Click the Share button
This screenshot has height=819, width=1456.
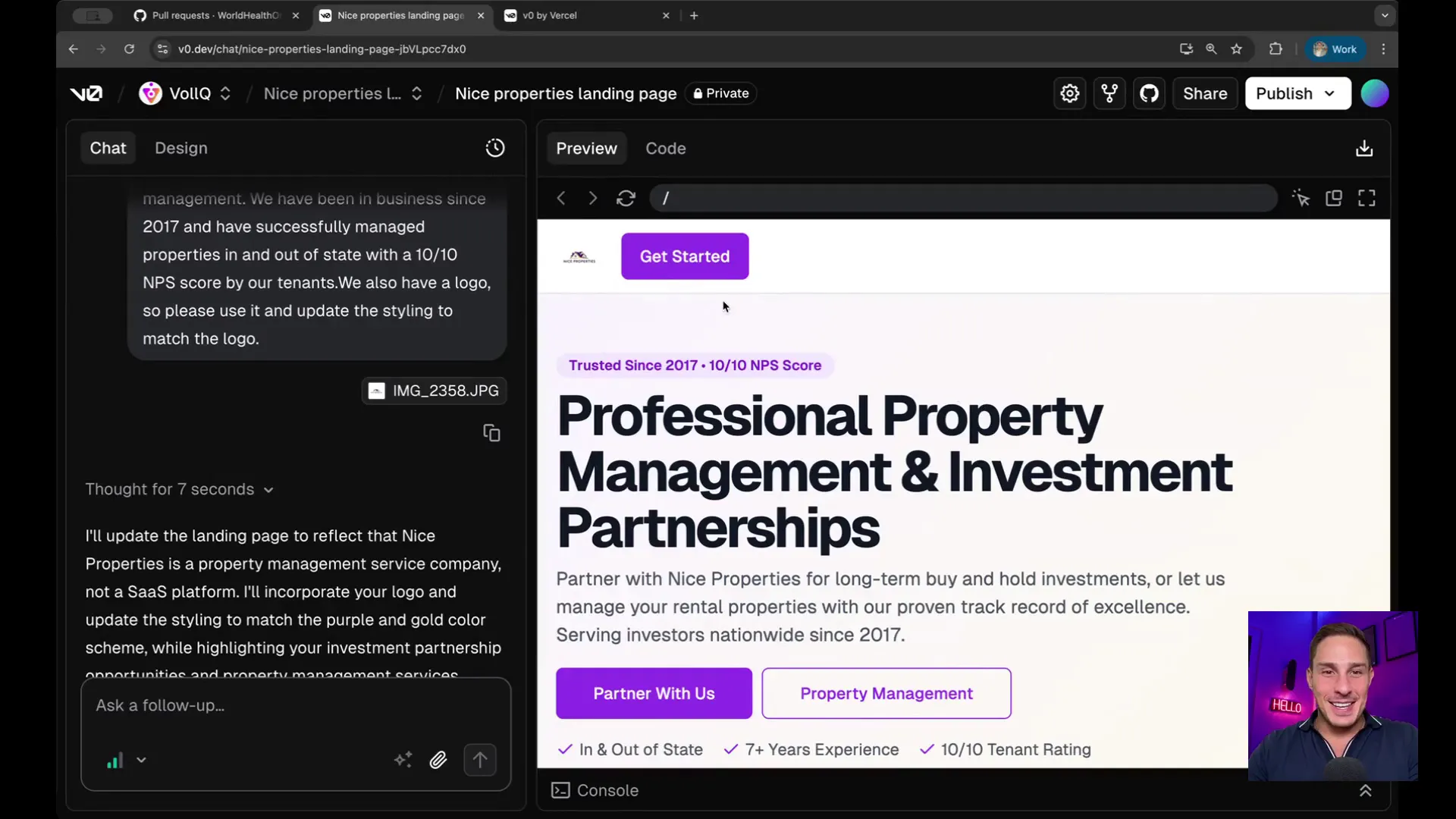tap(1205, 93)
